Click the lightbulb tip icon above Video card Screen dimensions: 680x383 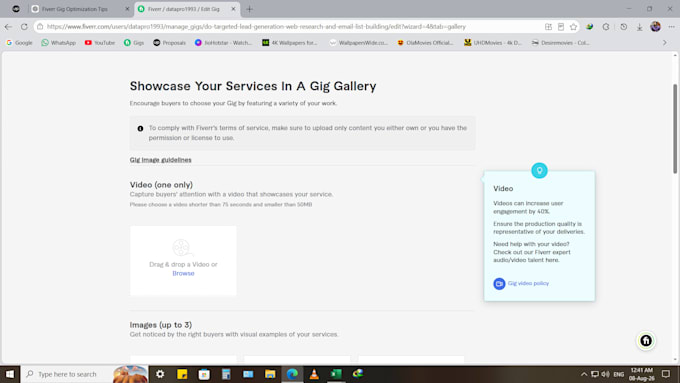539,170
